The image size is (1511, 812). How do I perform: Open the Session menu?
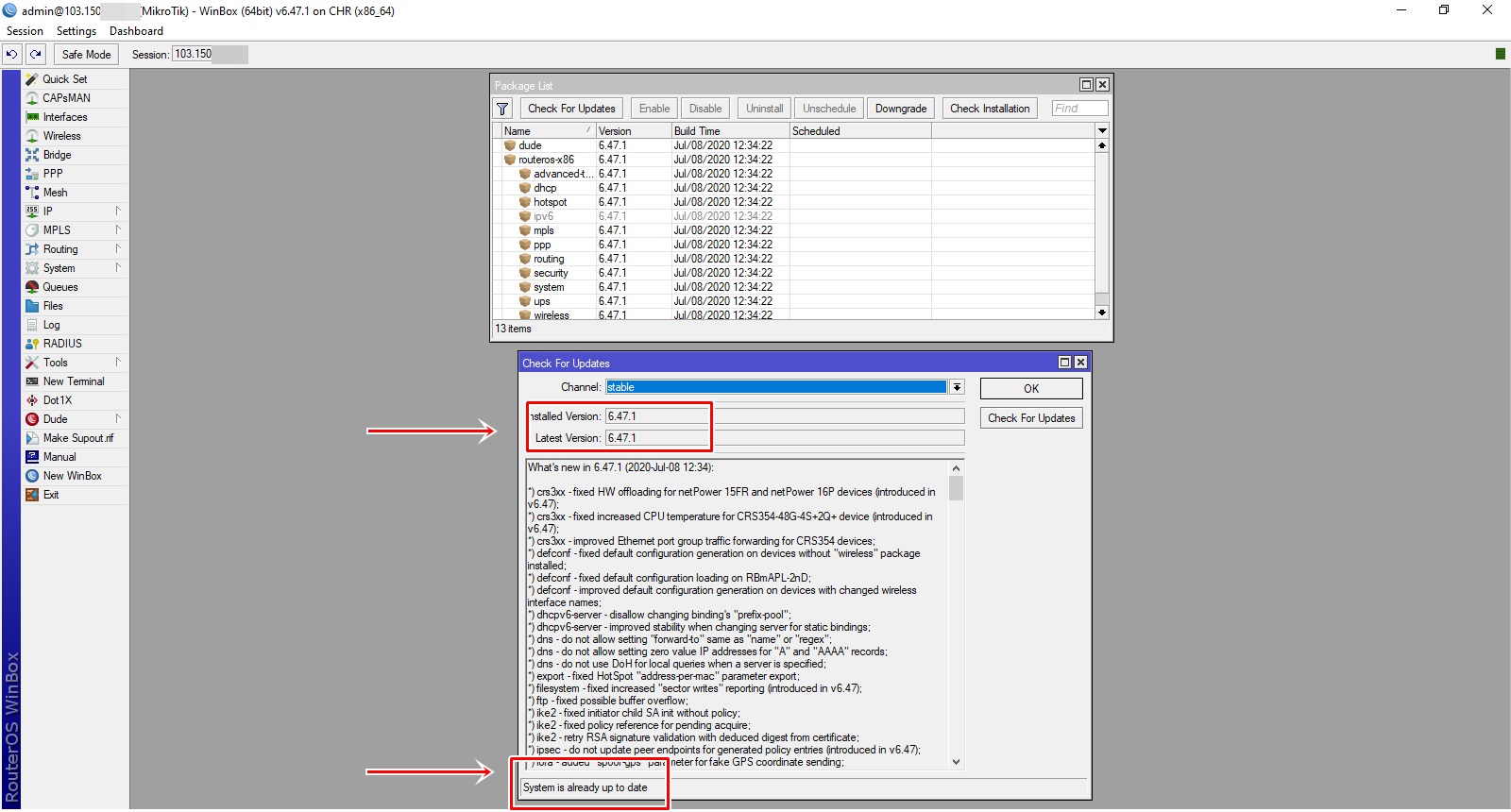25,31
